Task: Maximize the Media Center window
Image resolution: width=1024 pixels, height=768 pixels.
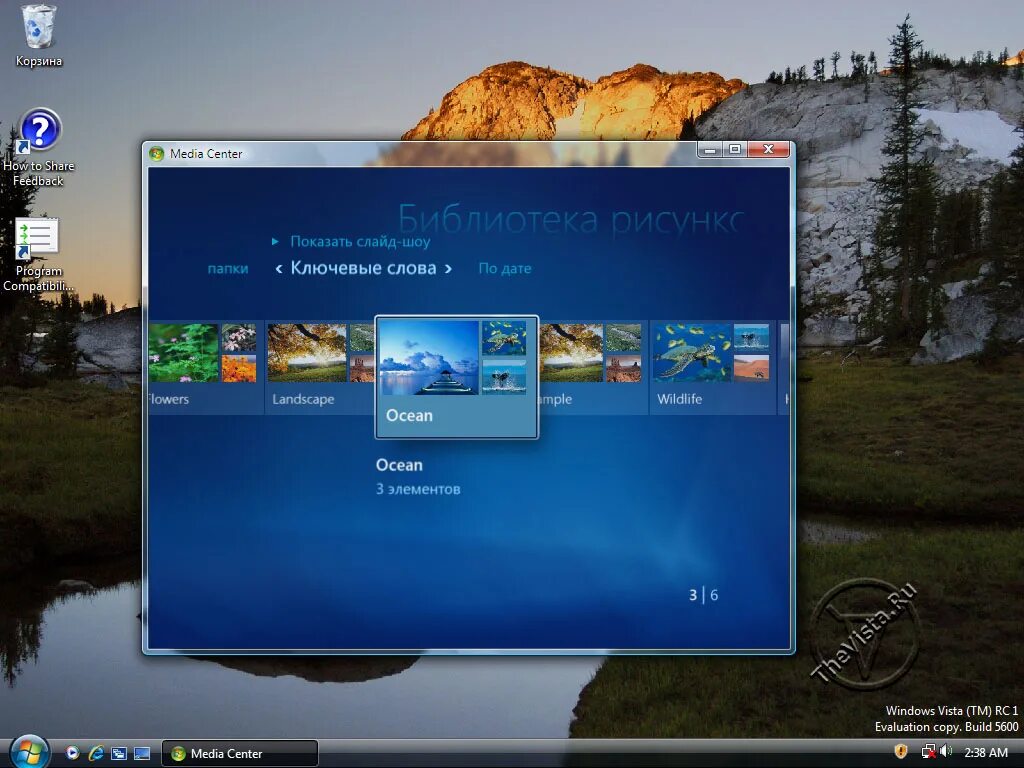Action: click(x=735, y=150)
